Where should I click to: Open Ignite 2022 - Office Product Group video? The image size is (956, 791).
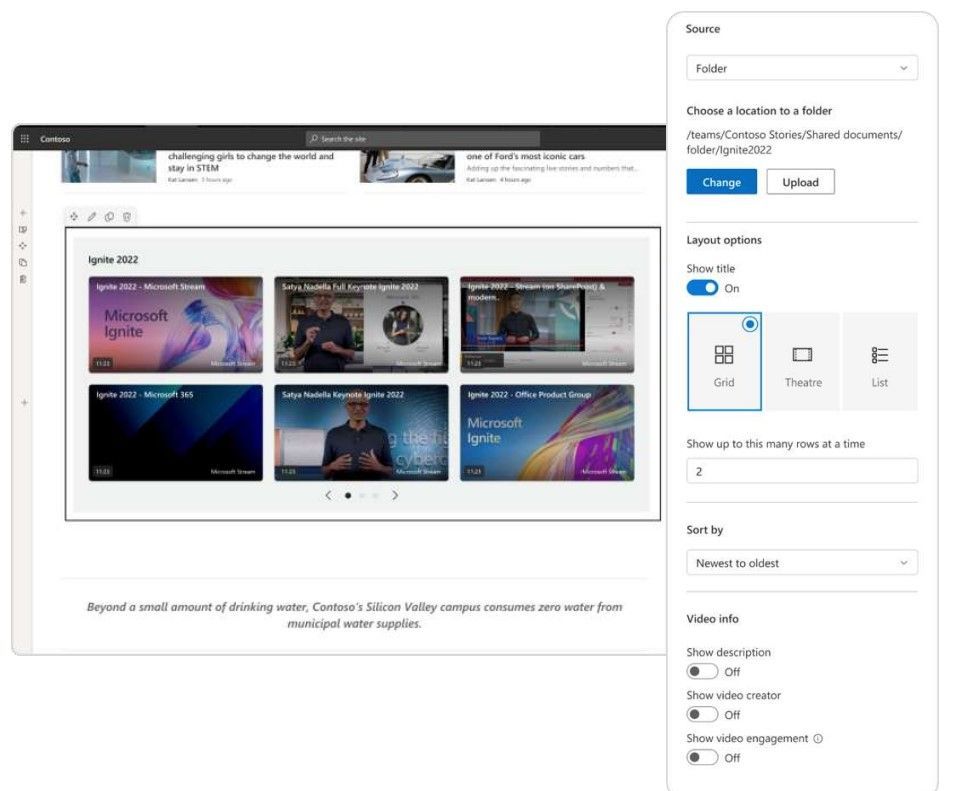(x=547, y=432)
